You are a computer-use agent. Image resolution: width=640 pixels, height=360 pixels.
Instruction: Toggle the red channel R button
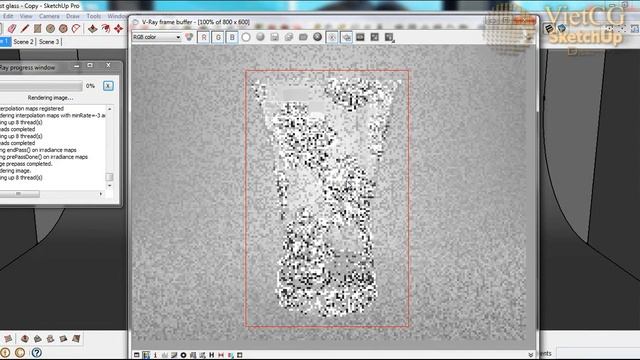204,37
